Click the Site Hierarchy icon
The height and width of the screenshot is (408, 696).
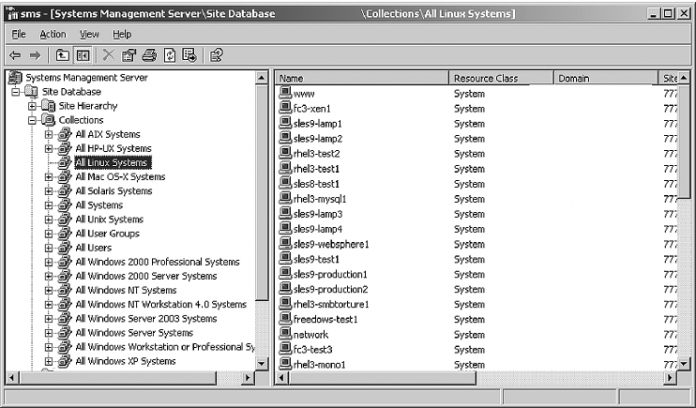pos(48,106)
